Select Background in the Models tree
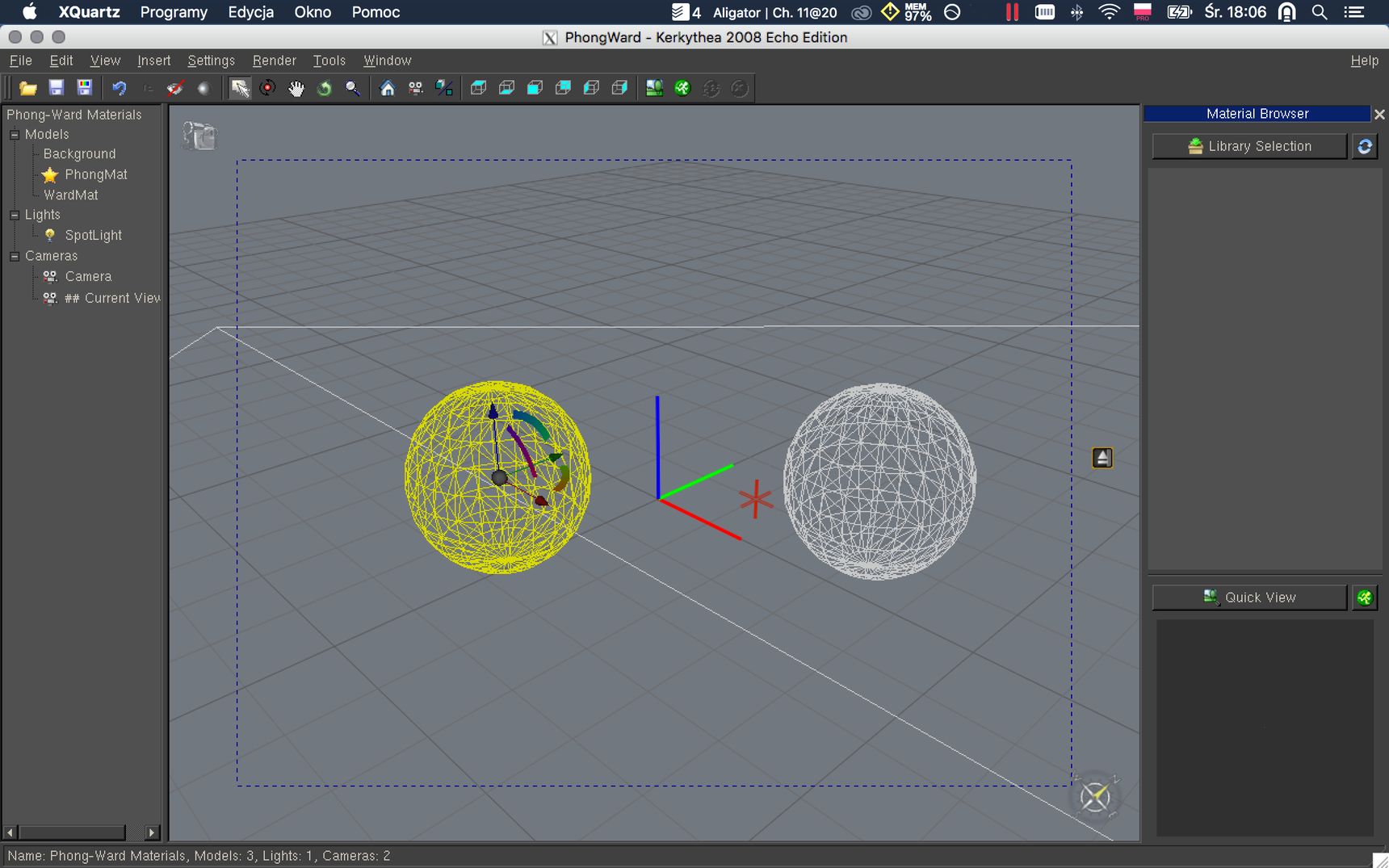 pyautogui.click(x=79, y=154)
